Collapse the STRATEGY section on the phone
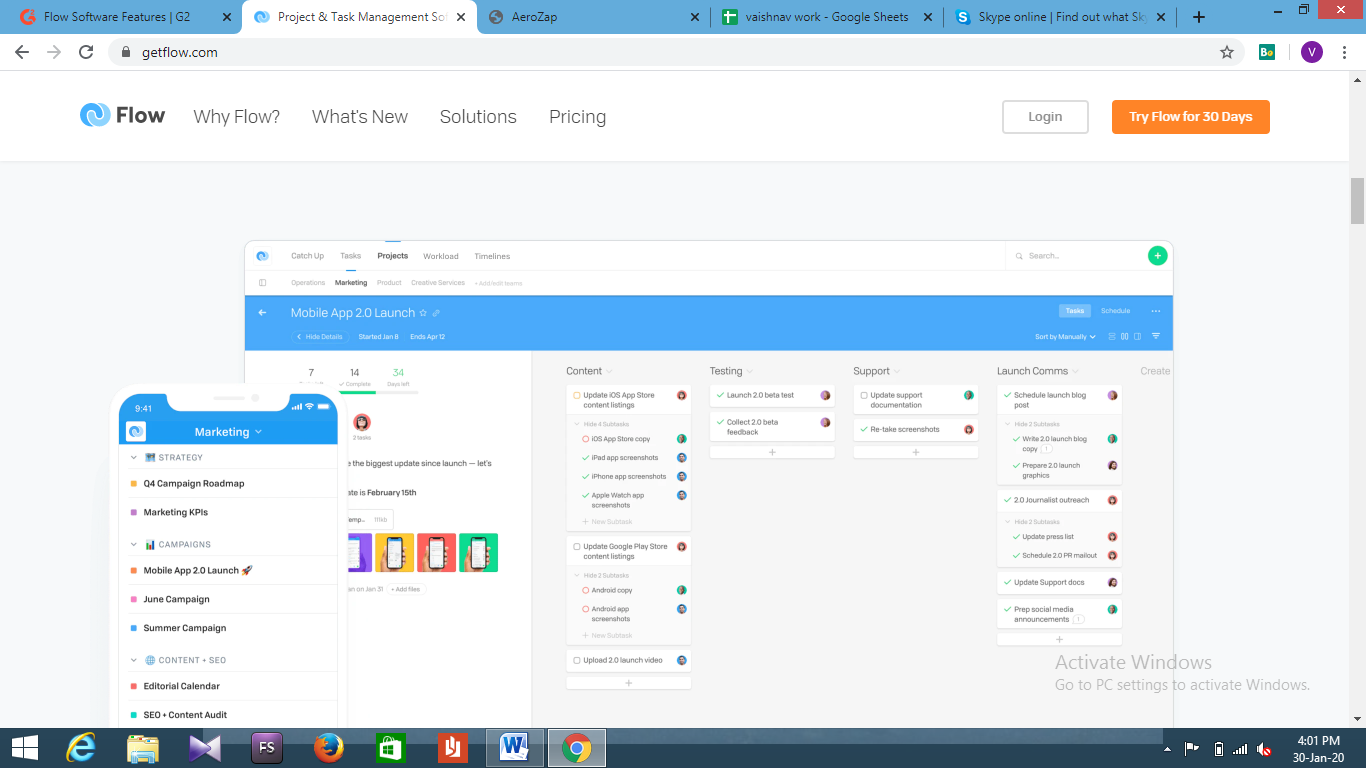1366x768 pixels. [x=134, y=457]
